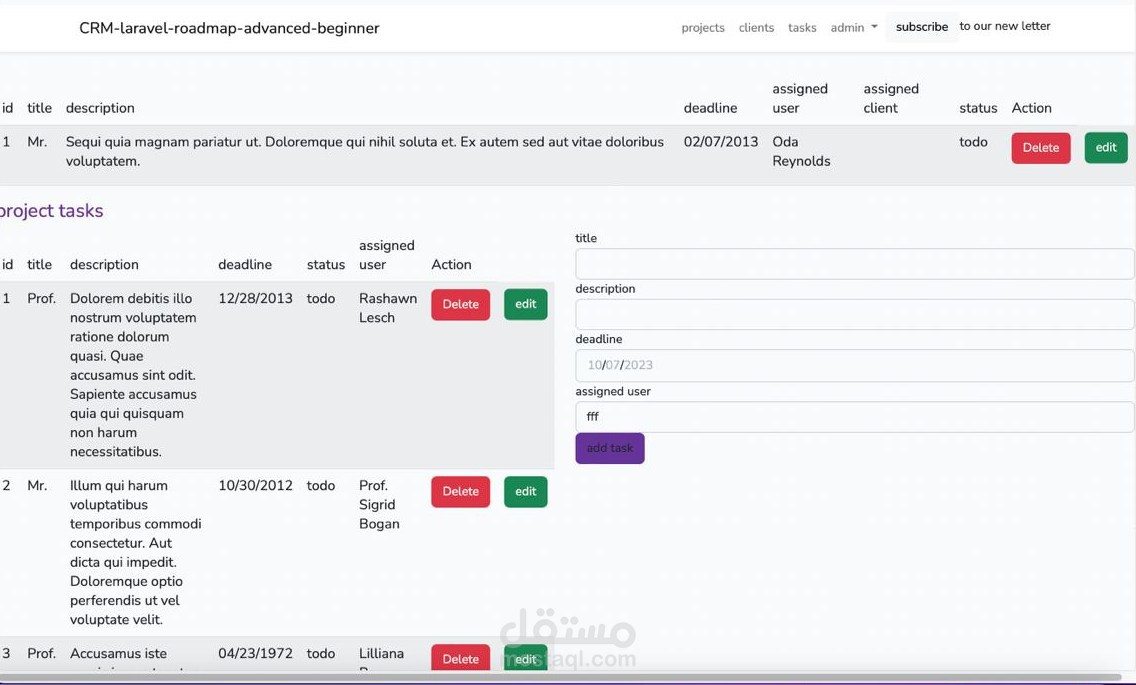Select the task deadline 12/28/2013 cell
The image size is (1136, 685).
255,299
